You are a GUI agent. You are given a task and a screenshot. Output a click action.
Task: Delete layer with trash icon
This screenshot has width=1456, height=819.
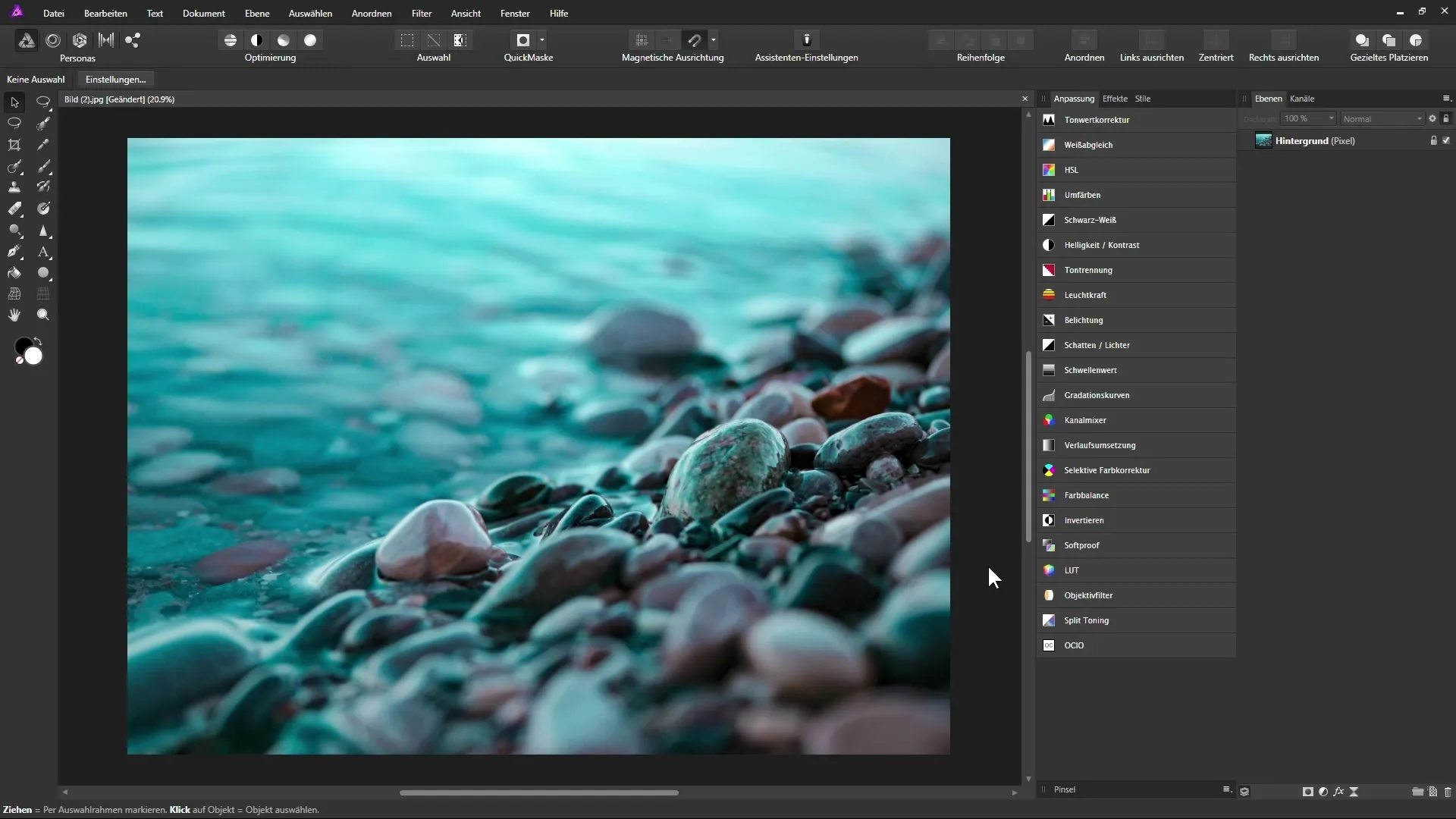pyautogui.click(x=1448, y=792)
